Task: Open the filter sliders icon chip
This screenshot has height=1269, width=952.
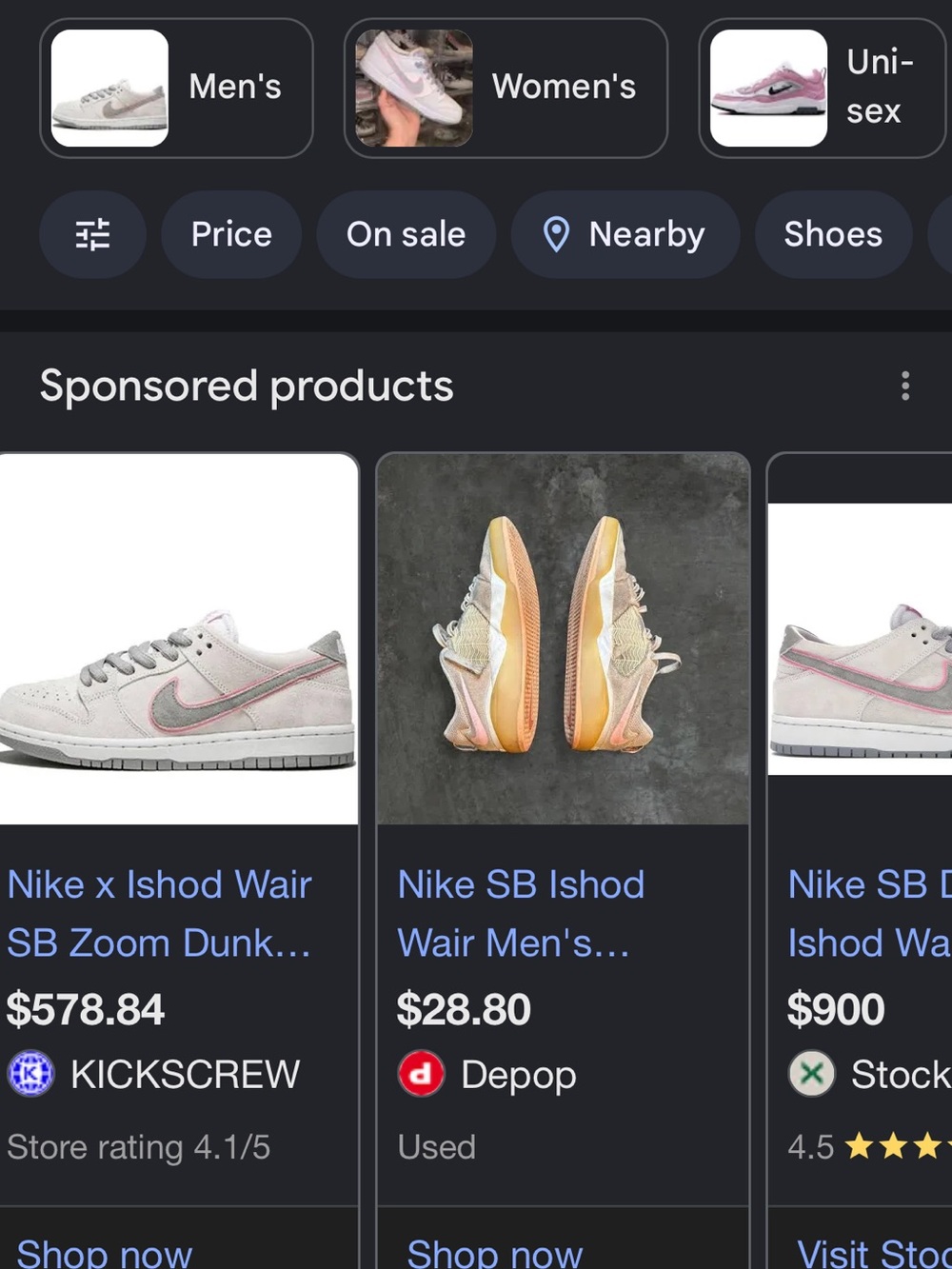Action: click(92, 234)
